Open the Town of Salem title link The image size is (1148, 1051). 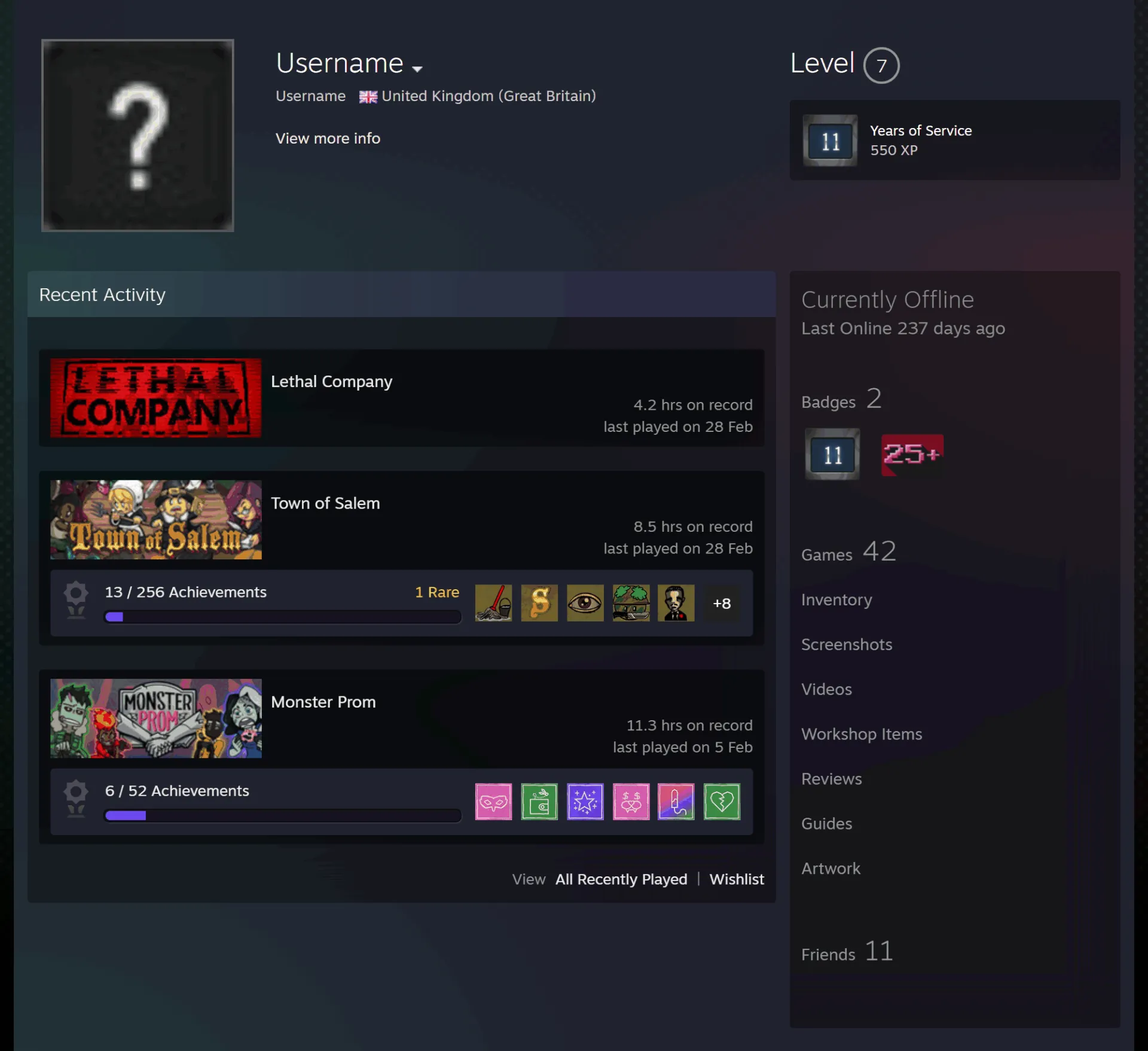pos(325,503)
